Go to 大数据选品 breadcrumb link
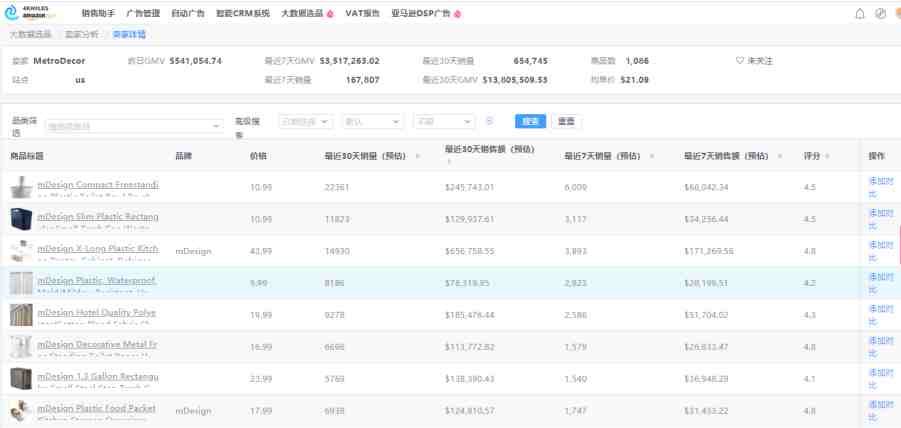Screen dimensions: 901x428 [30, 34]
